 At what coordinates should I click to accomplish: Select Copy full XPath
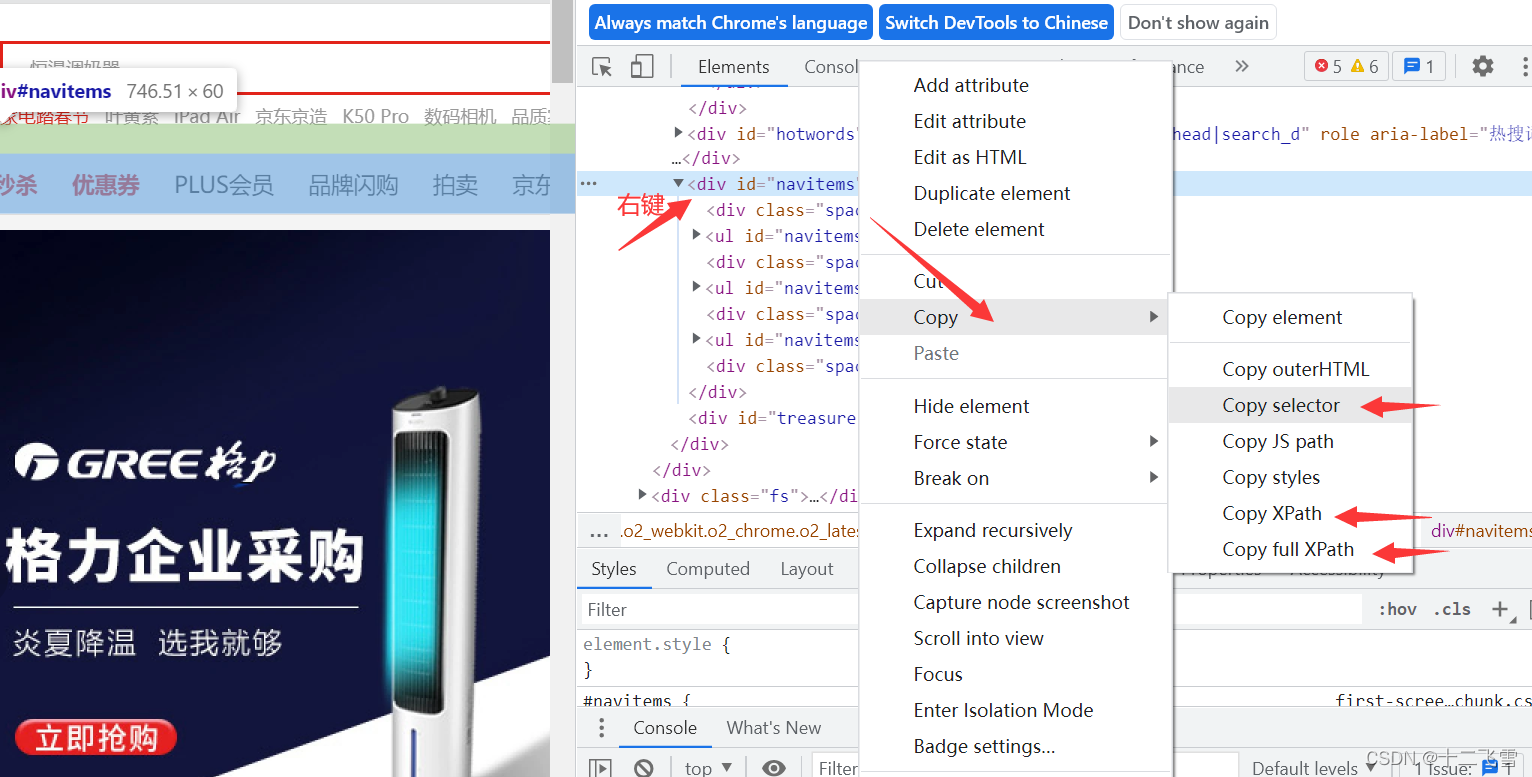pyautogui.click(x=1290, y=549)
